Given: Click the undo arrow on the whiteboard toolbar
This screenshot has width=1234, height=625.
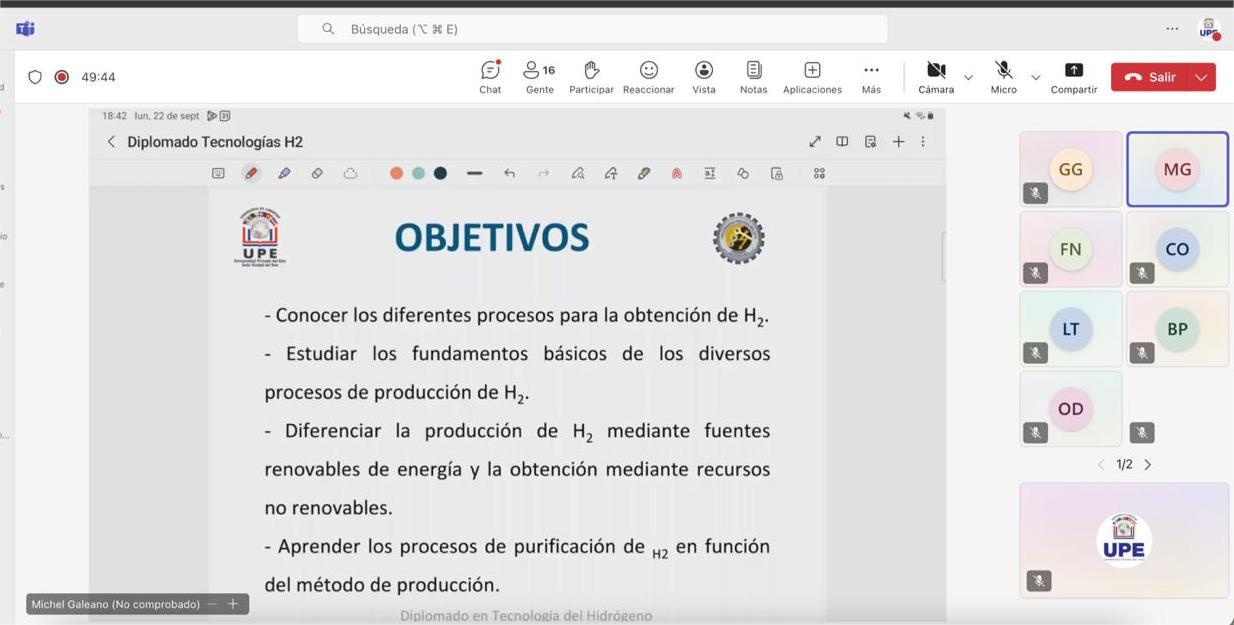Looking at the screenshot, I should (509, 173).
